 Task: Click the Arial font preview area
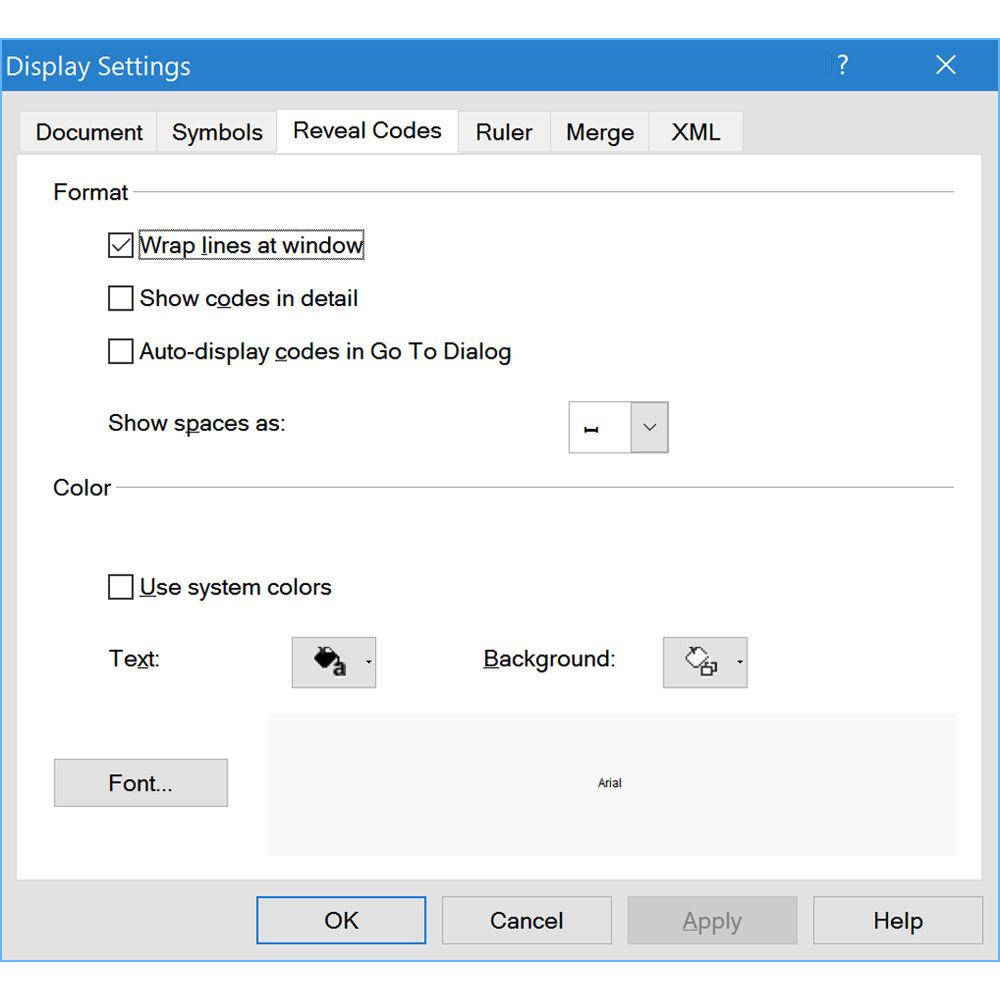tap(610, 784)
